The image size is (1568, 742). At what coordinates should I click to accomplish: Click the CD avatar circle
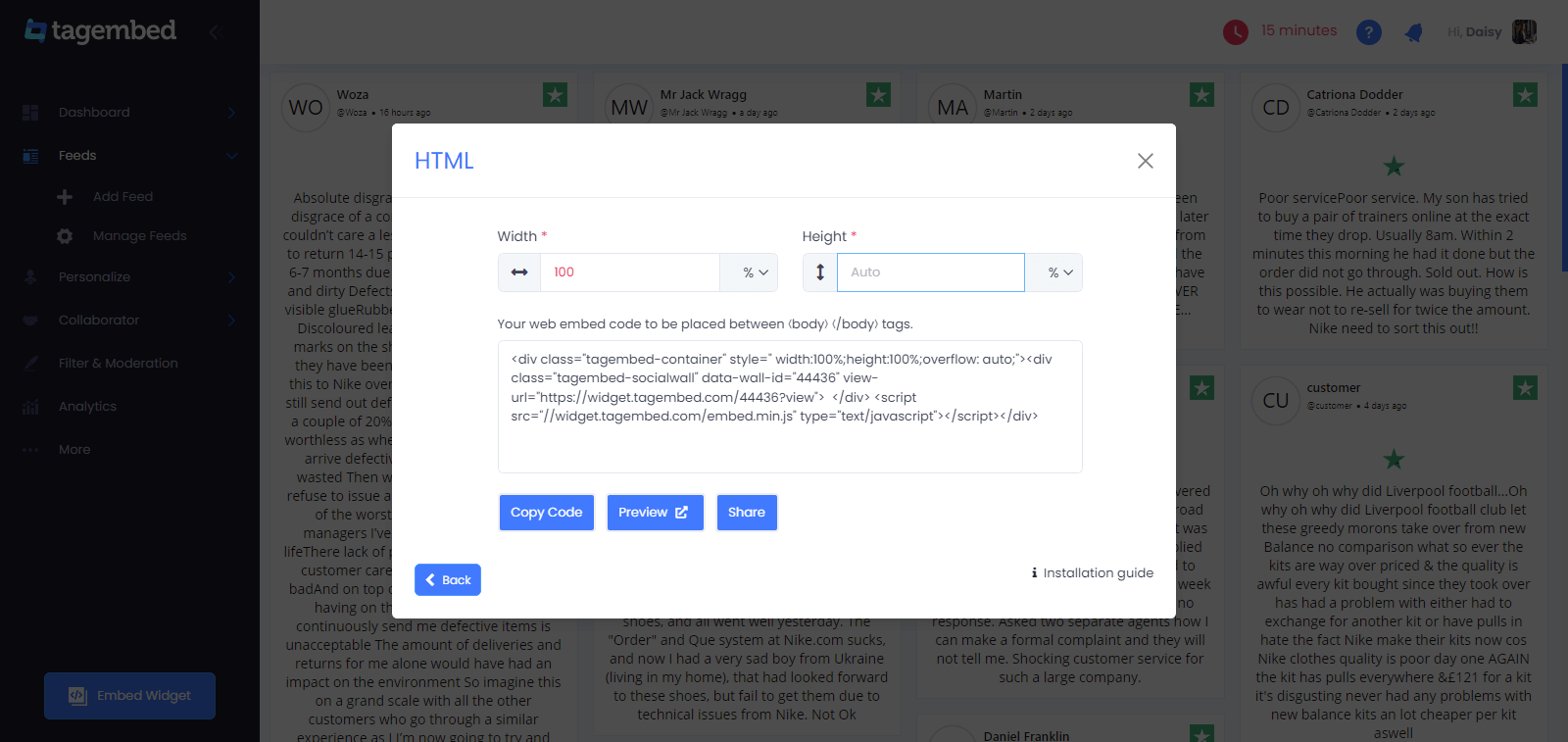click(1276, 108)
